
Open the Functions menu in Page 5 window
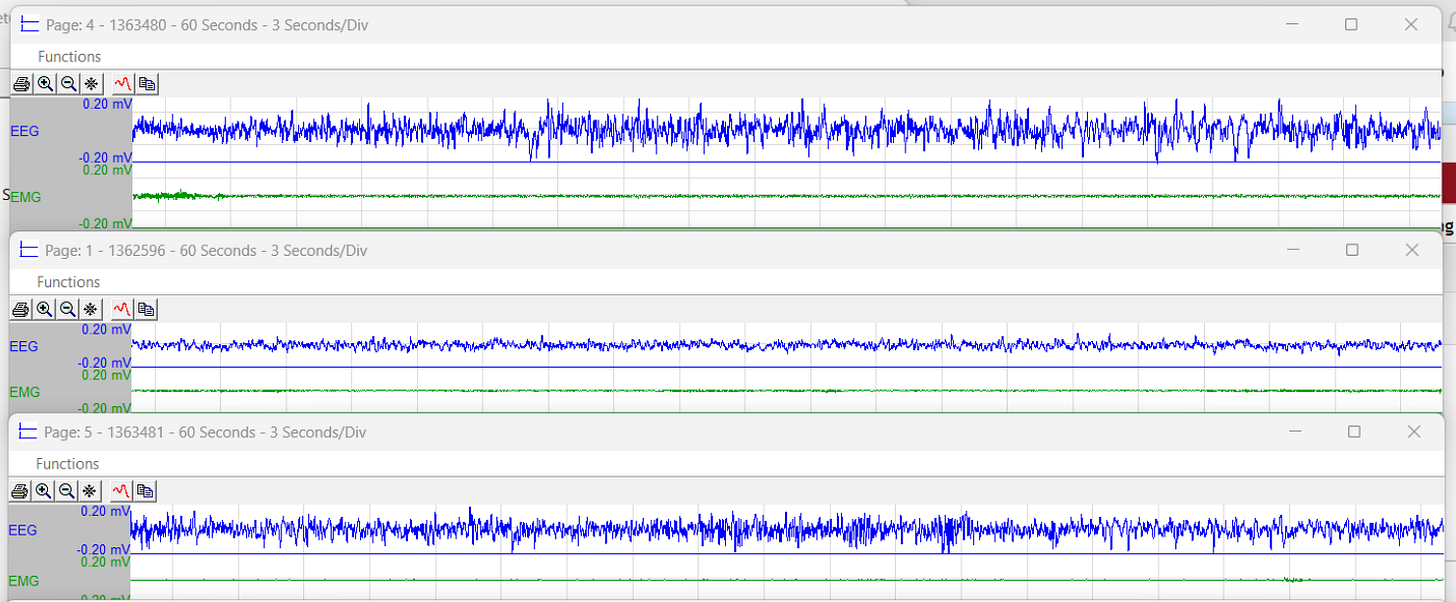click(67, 464)
